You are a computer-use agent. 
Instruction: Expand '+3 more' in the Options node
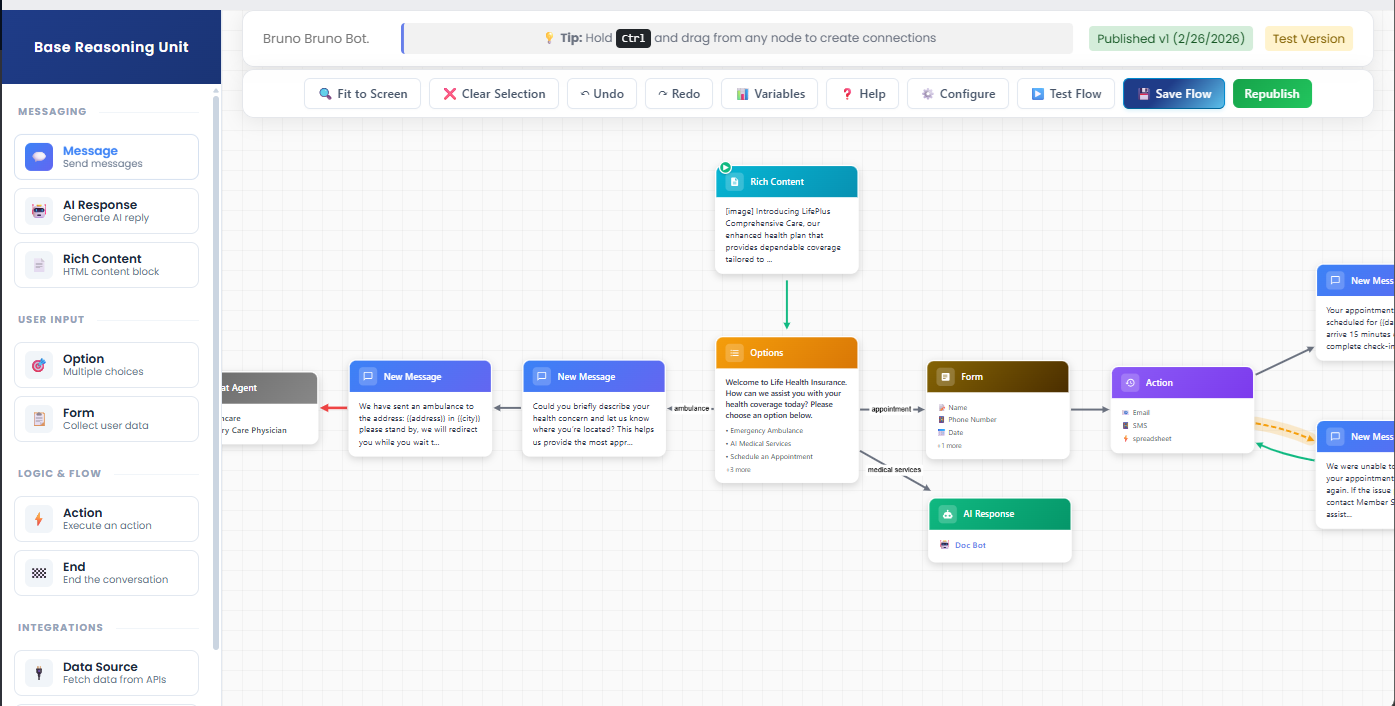737,470
